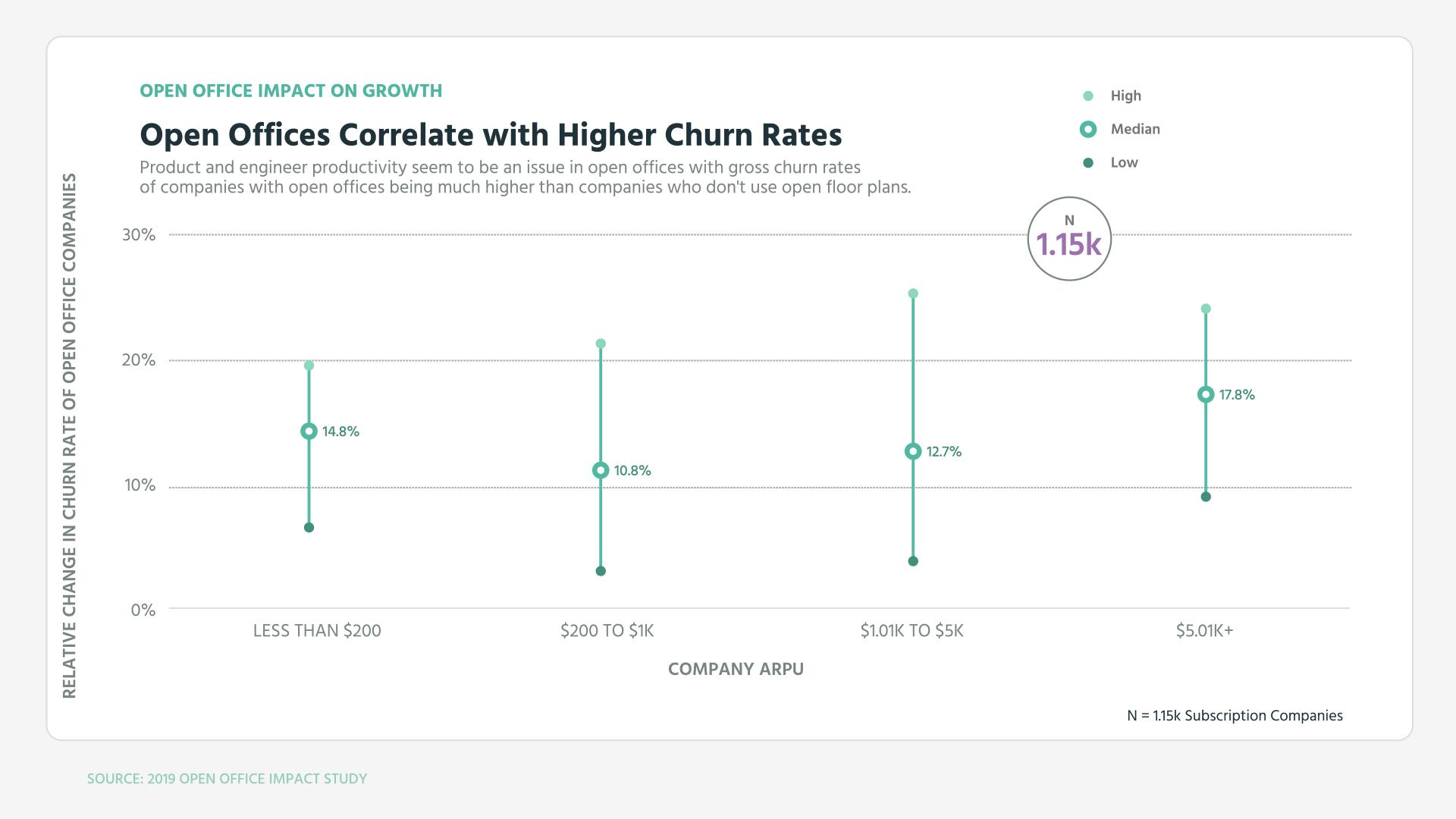
Task: Select the 10.8% median ring marker
Action: [601, 471]
